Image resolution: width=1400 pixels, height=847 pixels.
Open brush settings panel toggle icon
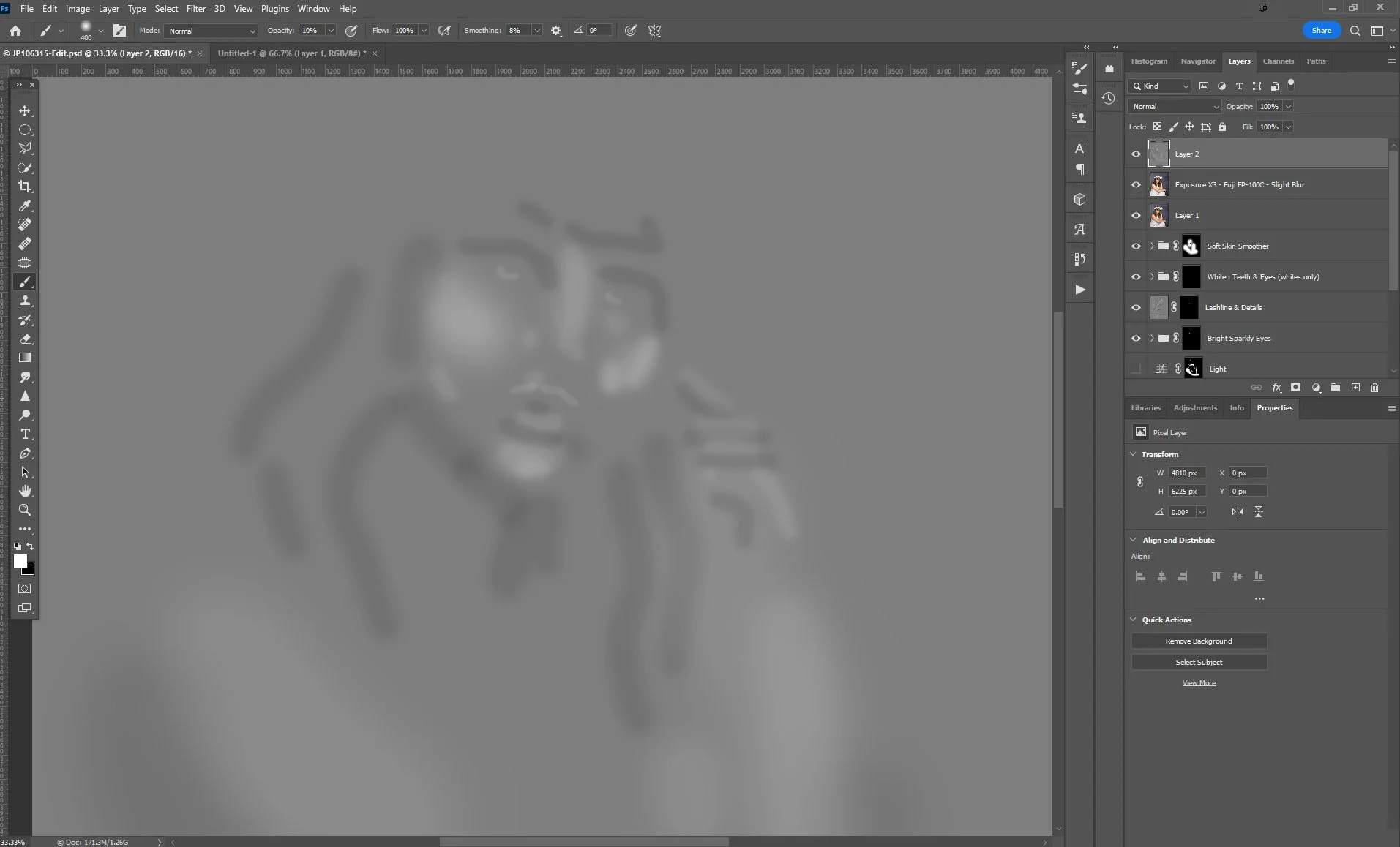(119, 31)
